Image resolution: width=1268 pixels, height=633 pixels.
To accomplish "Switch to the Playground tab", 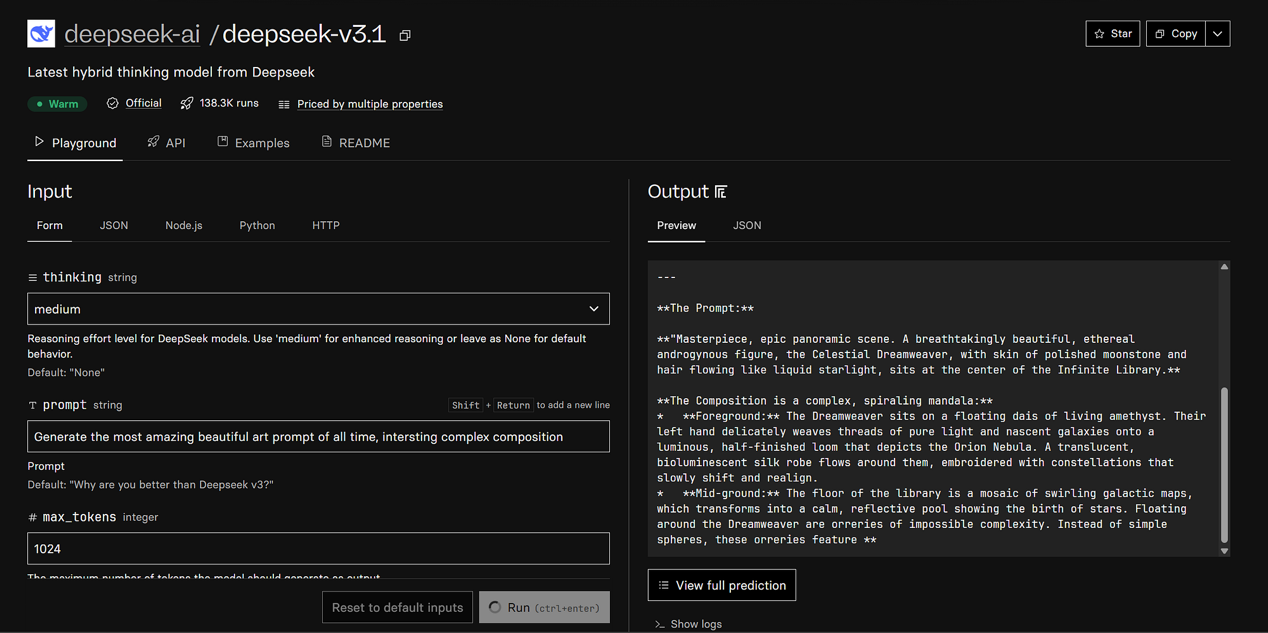I will coord(75,143).
